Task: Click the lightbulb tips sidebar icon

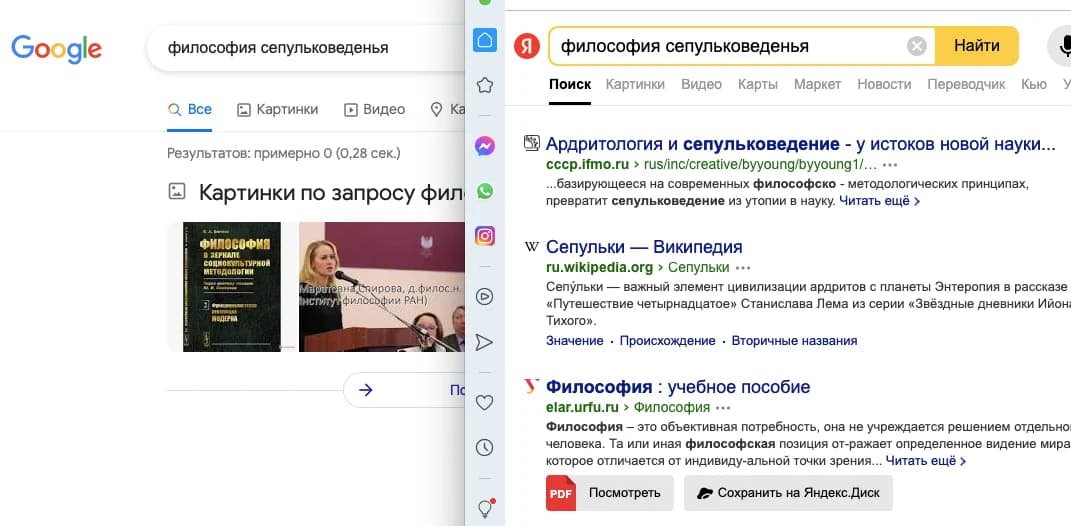Action: 485,508
